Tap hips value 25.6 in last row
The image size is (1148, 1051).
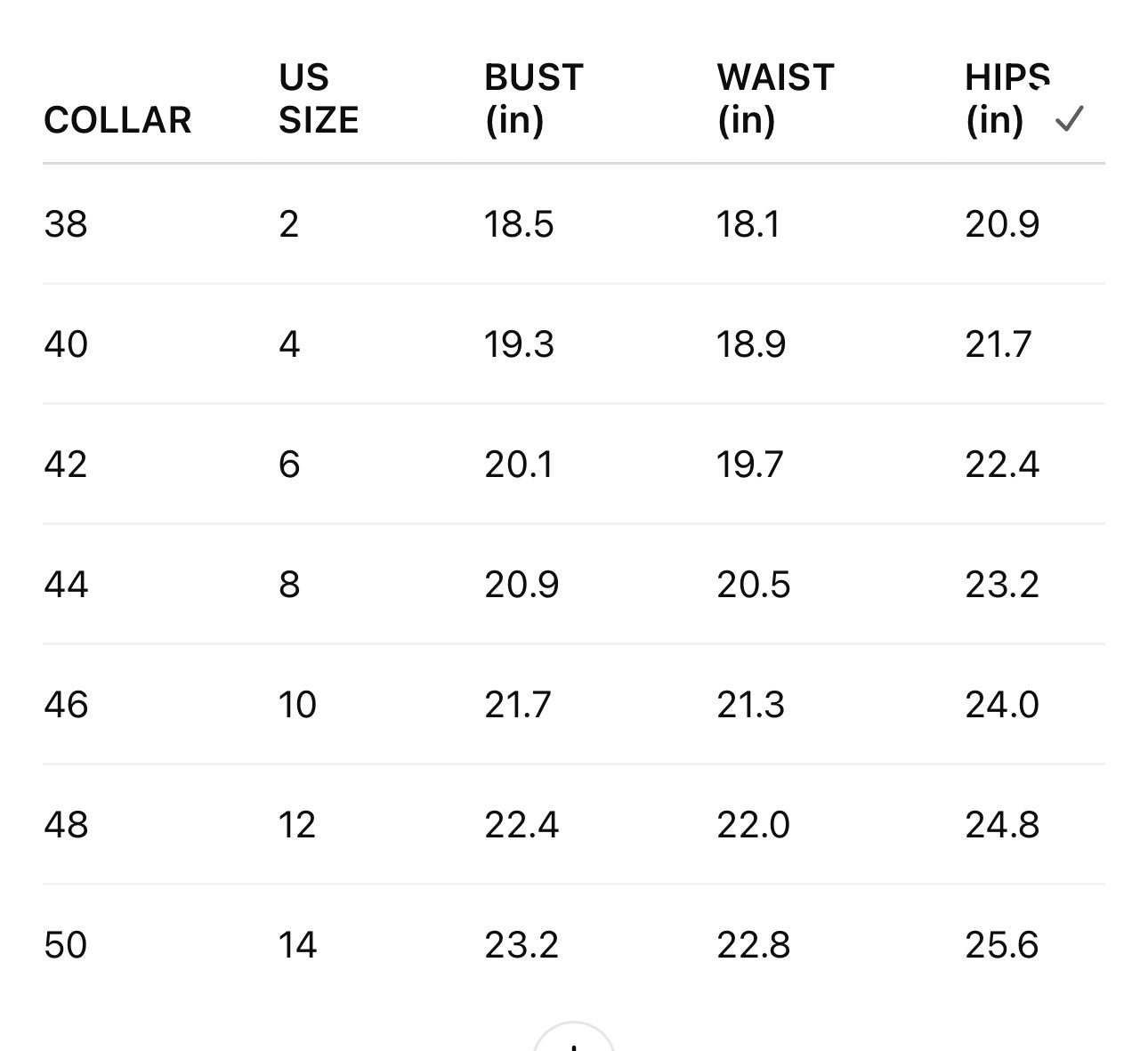(x=1002, y=945)
